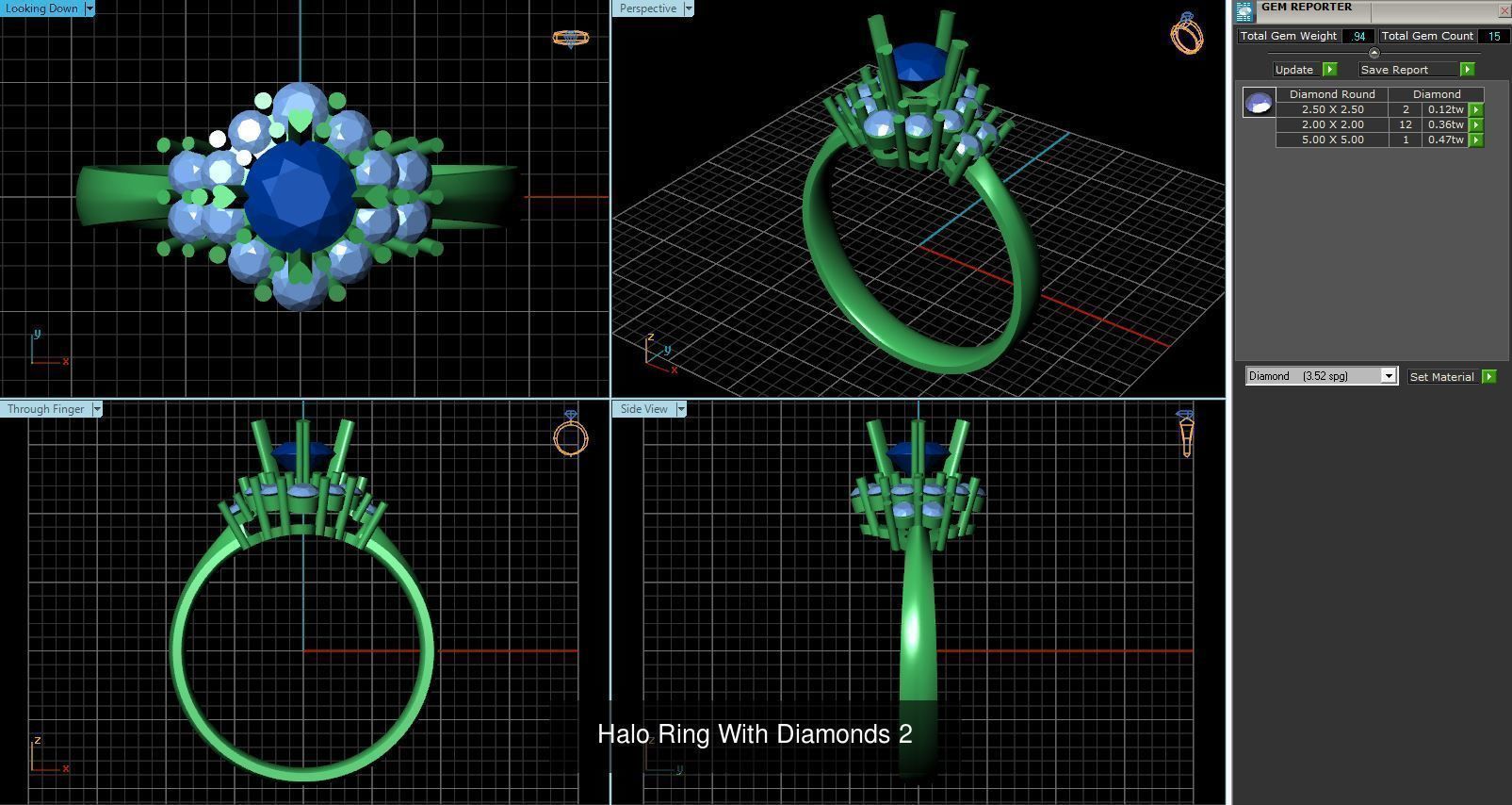Click green arrow on 2.50 X 2.50 row

click(x=1476, y=109)
